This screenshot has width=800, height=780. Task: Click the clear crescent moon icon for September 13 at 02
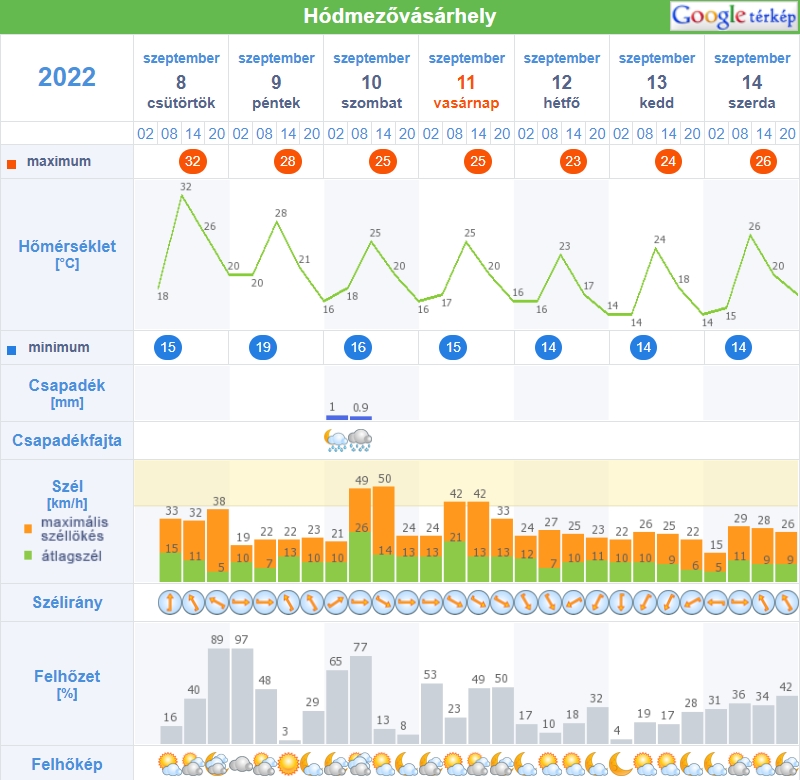tap(621, 764)
